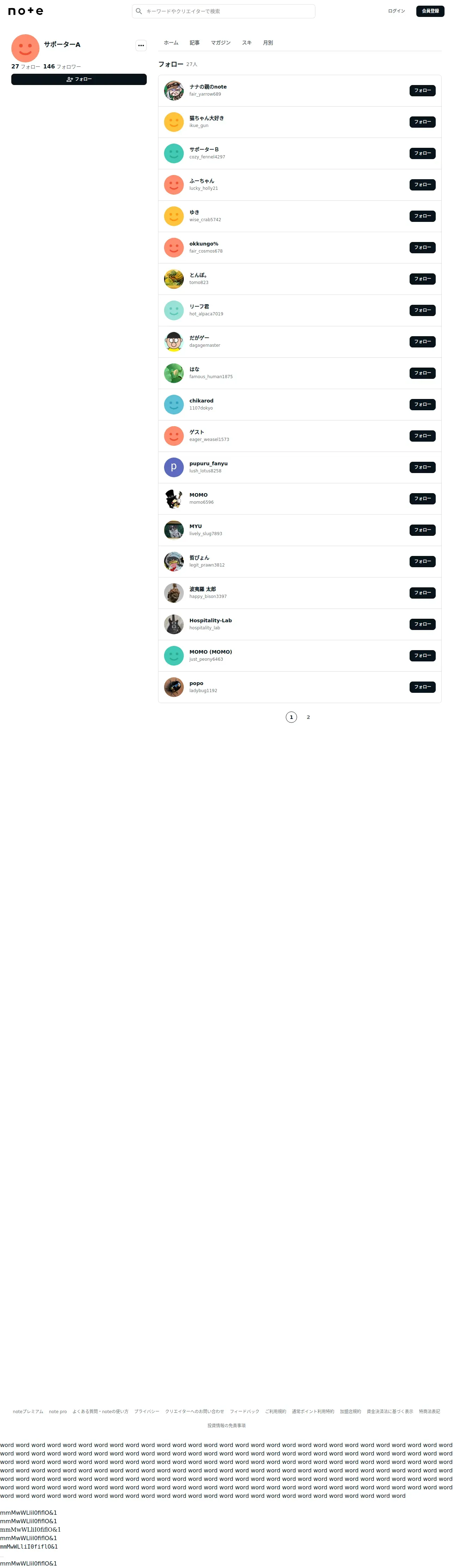Click the ログイン link

coord(397,11)
